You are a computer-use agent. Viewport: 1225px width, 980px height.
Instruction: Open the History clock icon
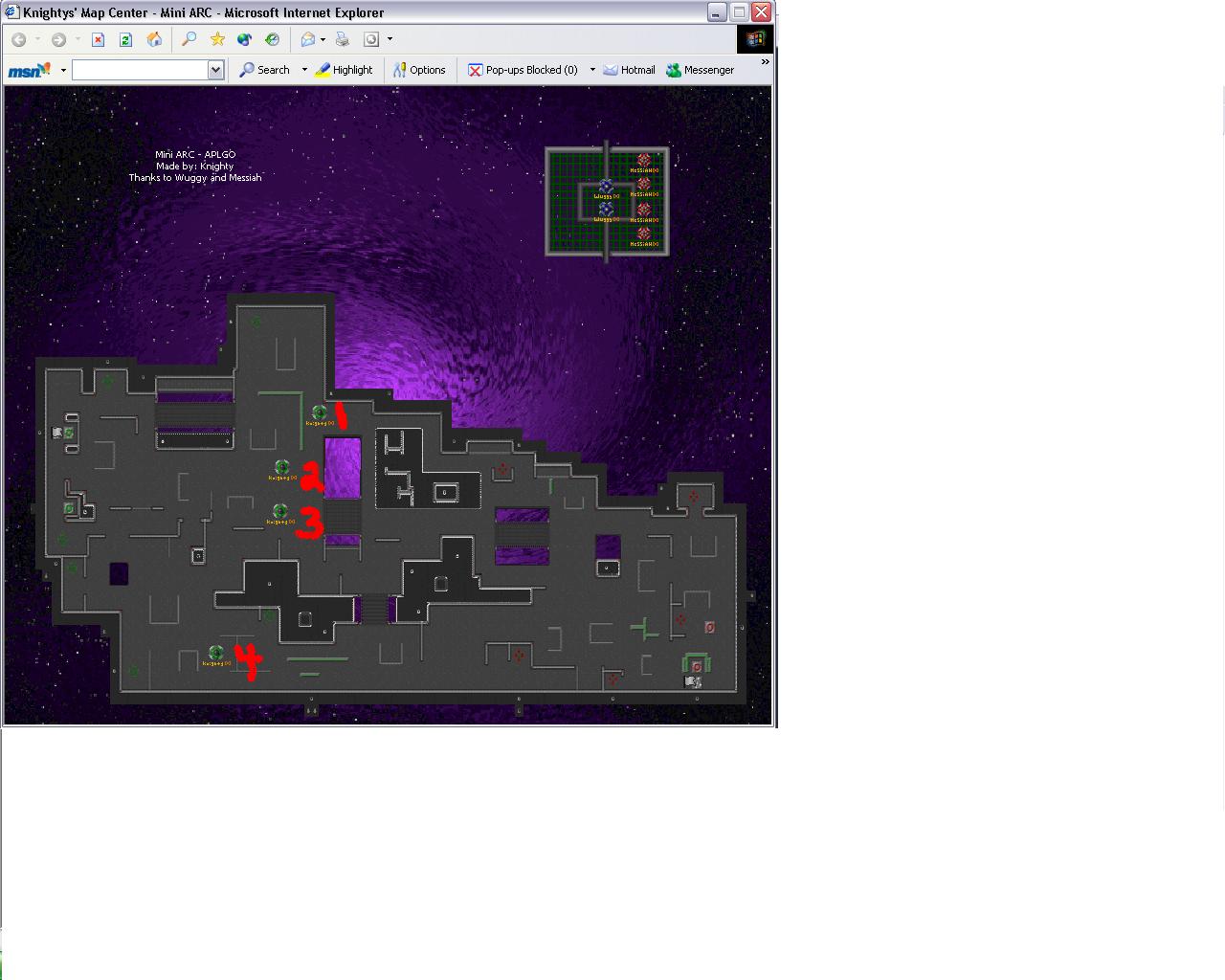pyautogui.click(x=273, y=39)
